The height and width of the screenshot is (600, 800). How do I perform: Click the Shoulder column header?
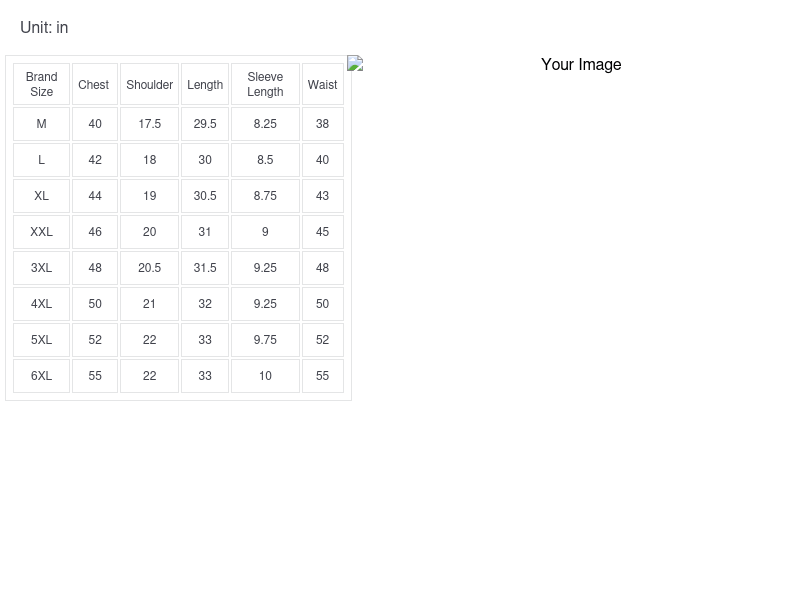[x=149, y=85]
